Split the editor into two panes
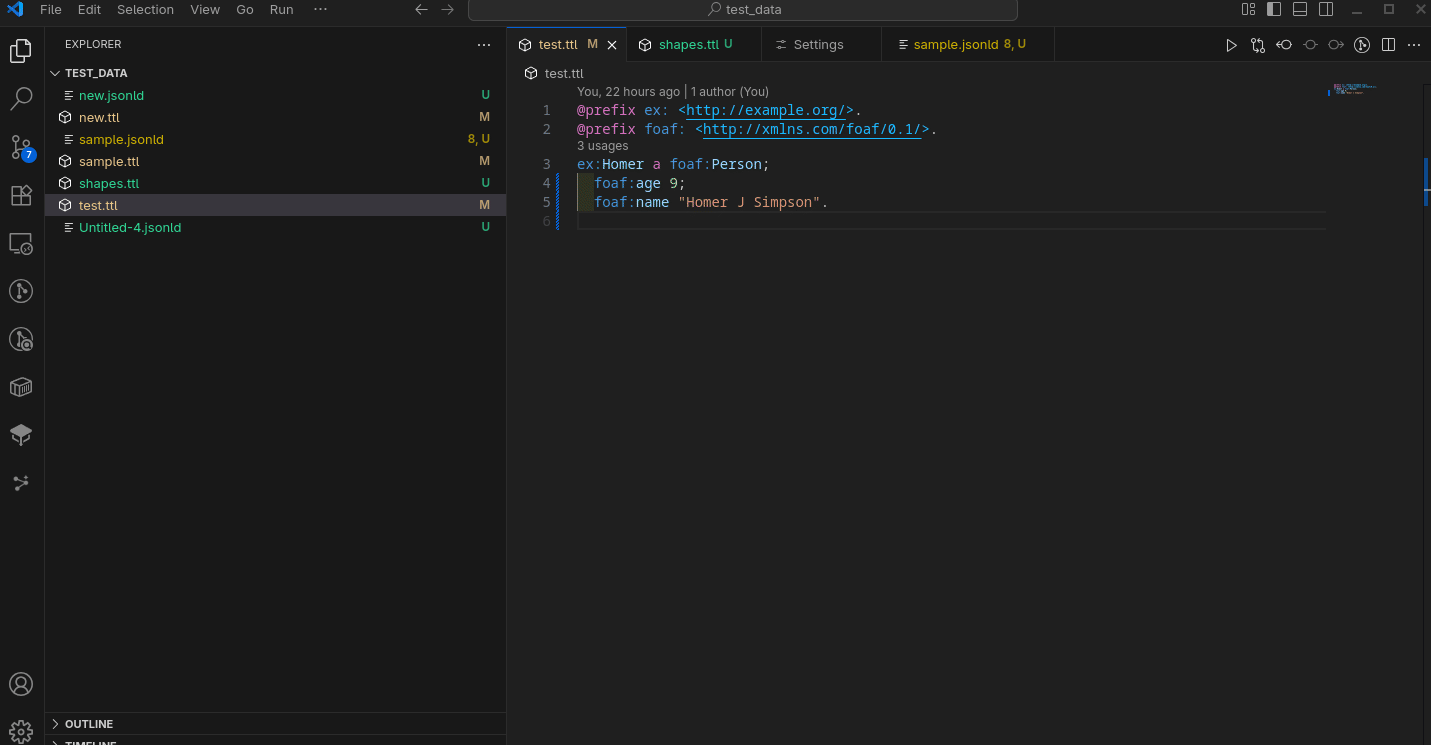This screenshot has width=1431, height=745. point(1388,44)
